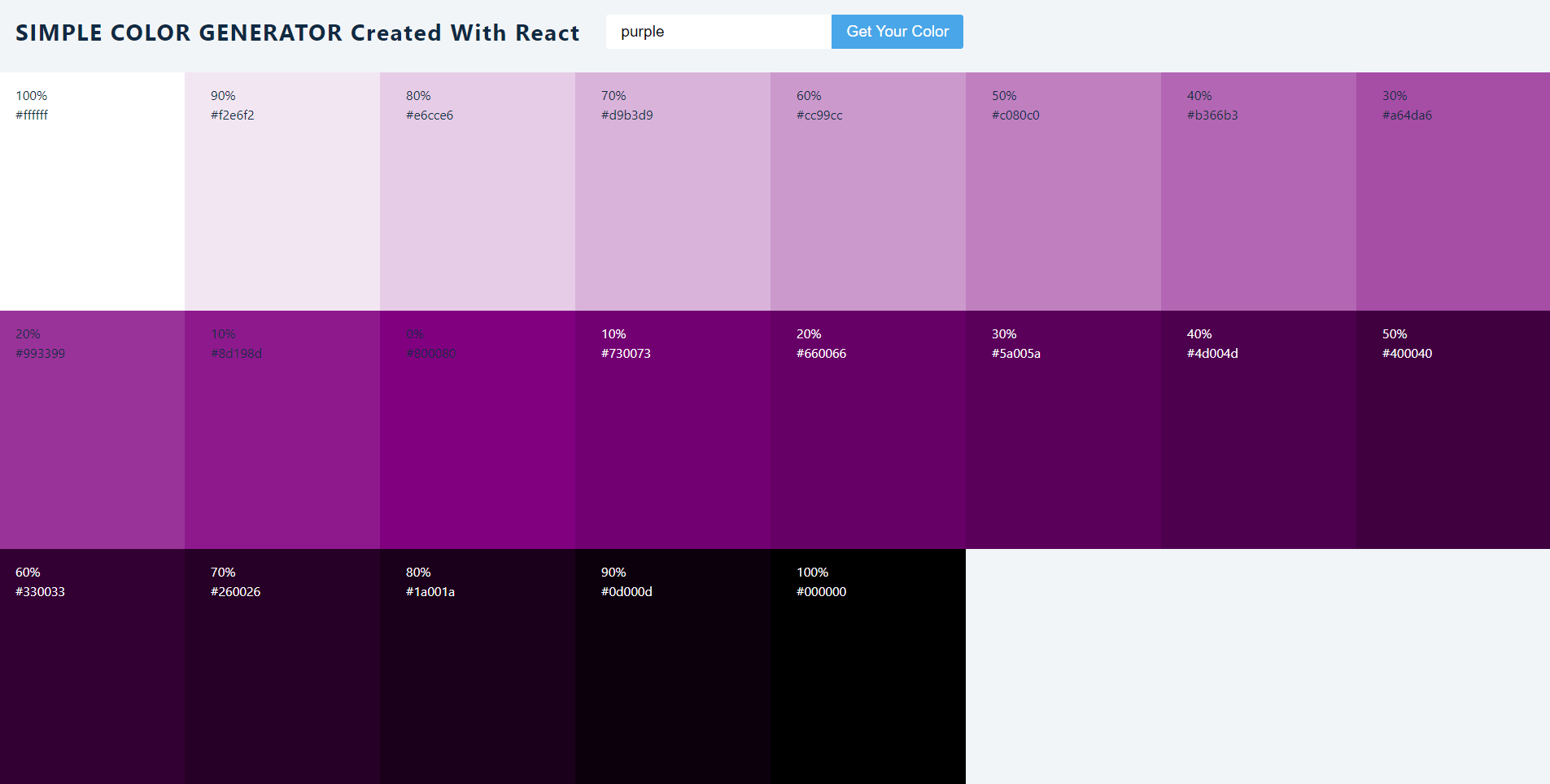Select the #993399 color swatch
The height and width of the screenshot is (784, 1550).
point(92,429)
